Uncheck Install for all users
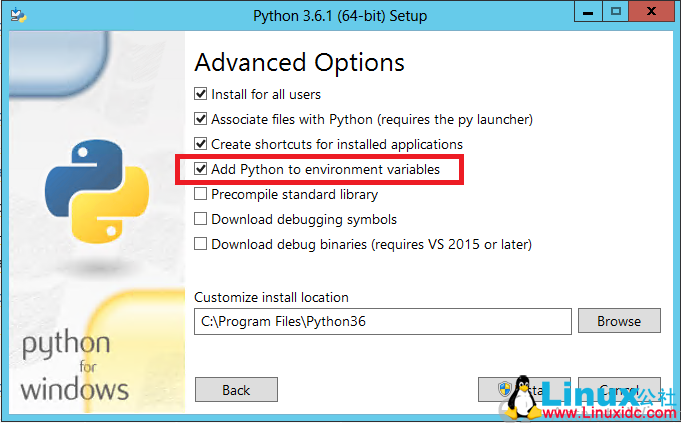Viewport: 681px width, 423px height. point(201,95)
